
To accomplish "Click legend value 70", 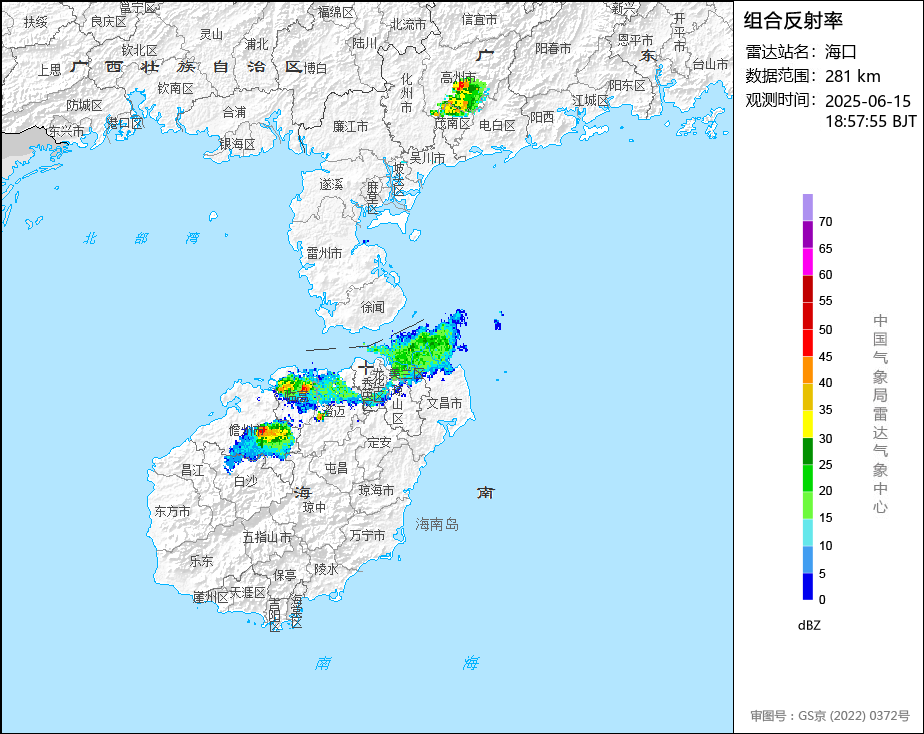I will point(826,222).
